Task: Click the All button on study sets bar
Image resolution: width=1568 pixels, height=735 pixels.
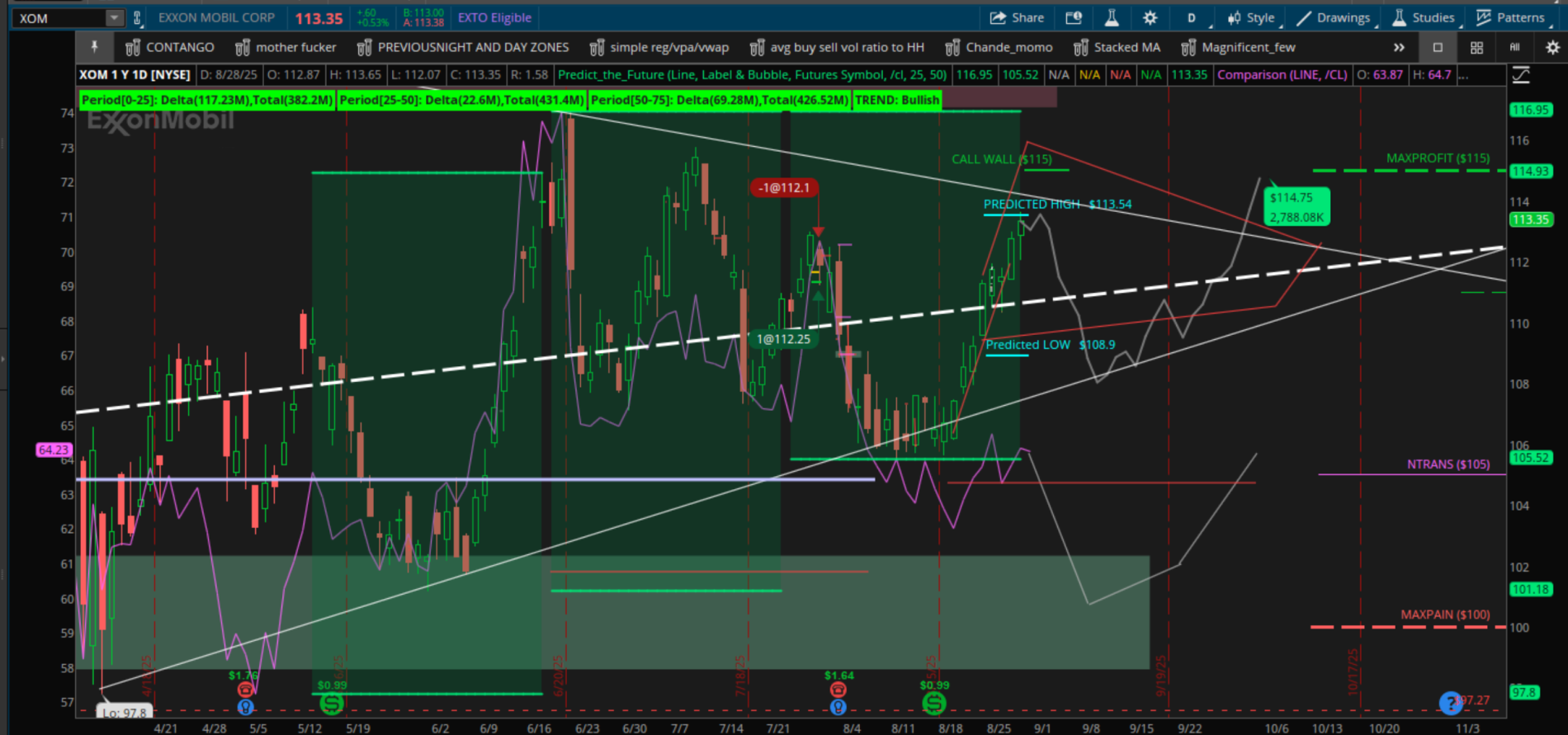Action: tap(1514, 48)
